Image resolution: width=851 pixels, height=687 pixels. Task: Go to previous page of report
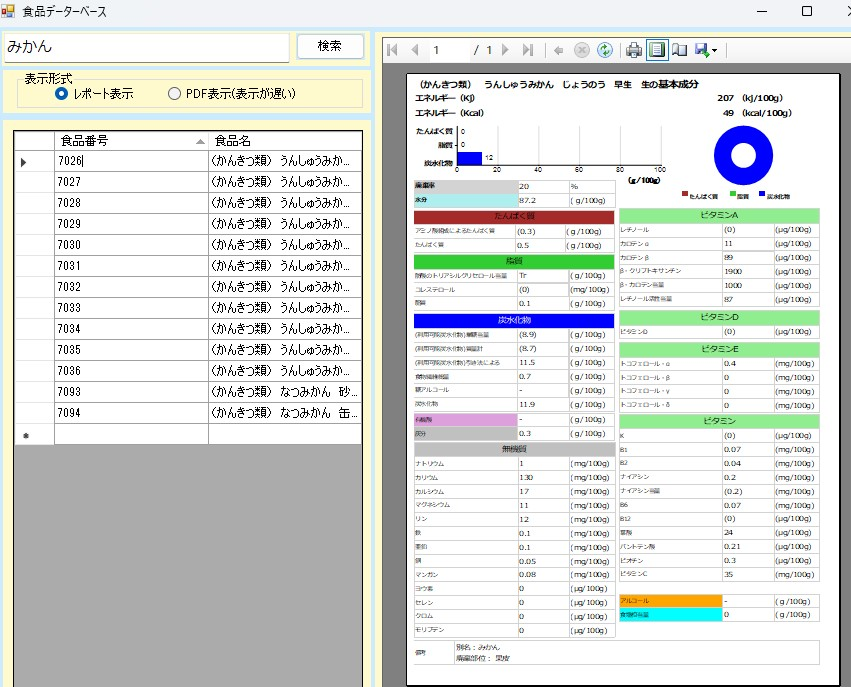pos(413,50)
